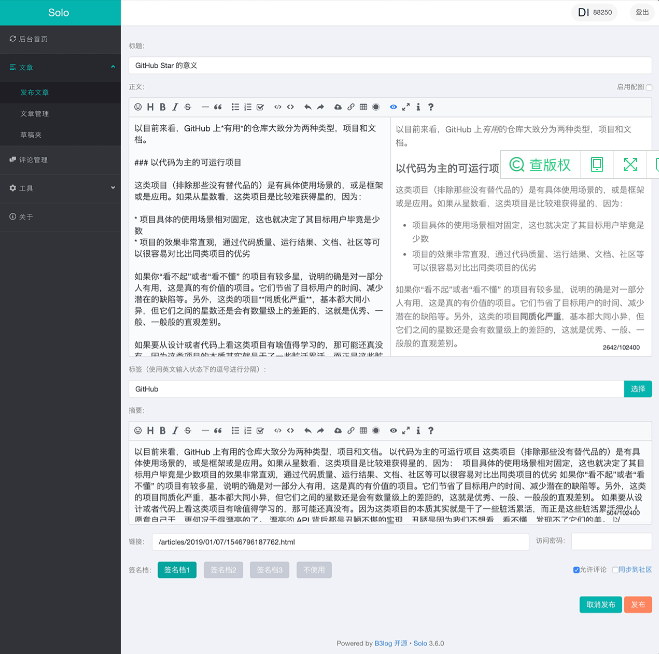
Task: Open 草稿夹 in the sidebar
Action: (60, 135)
